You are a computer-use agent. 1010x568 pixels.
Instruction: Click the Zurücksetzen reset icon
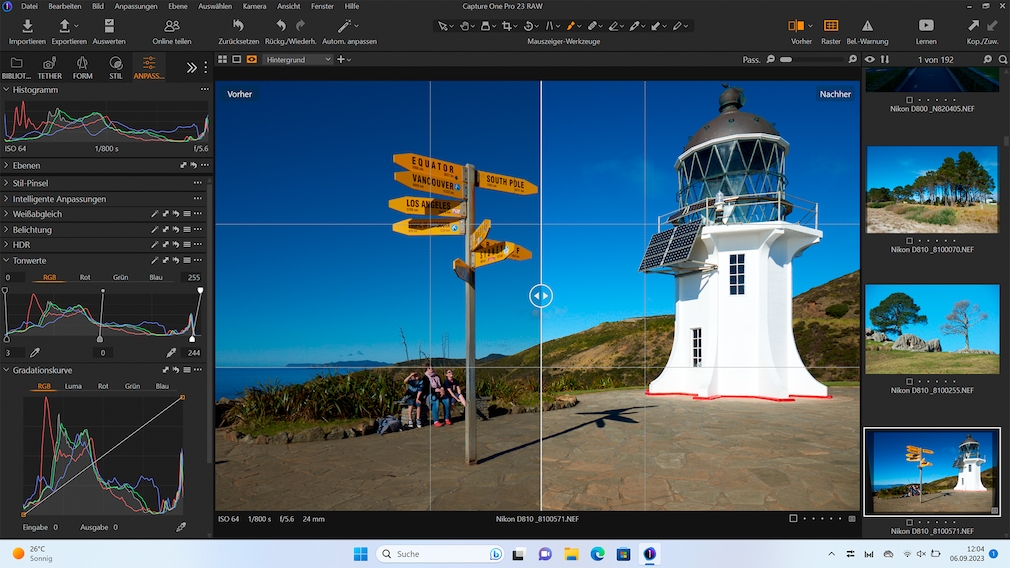[x=238, y=26]
